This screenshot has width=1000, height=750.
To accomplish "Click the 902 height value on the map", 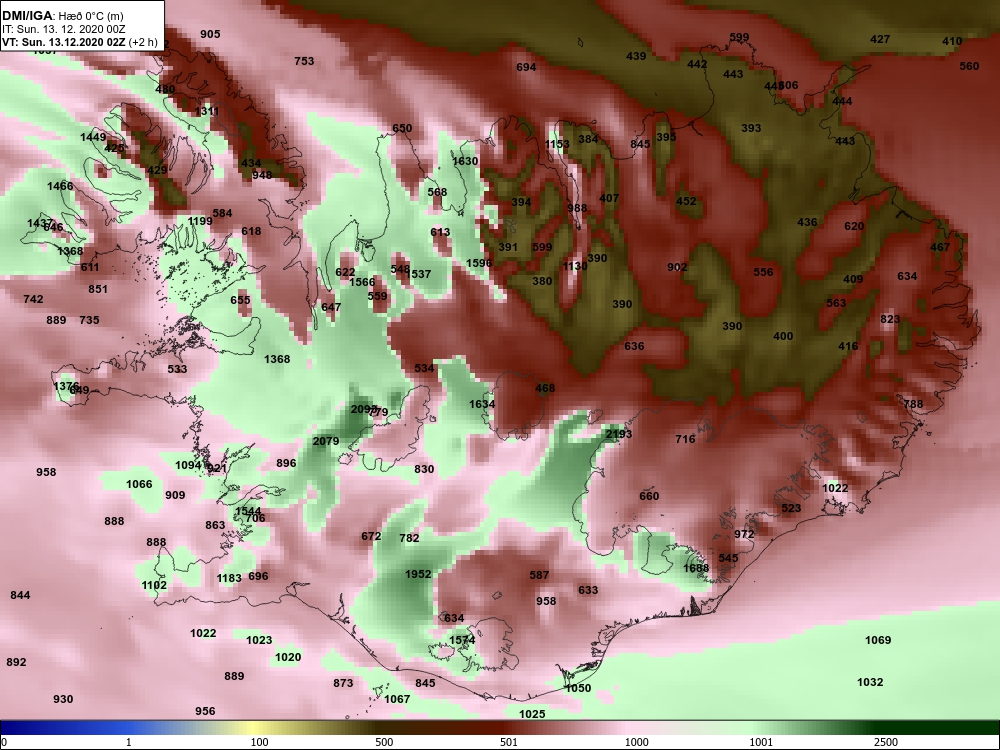I will coord(677,267).
